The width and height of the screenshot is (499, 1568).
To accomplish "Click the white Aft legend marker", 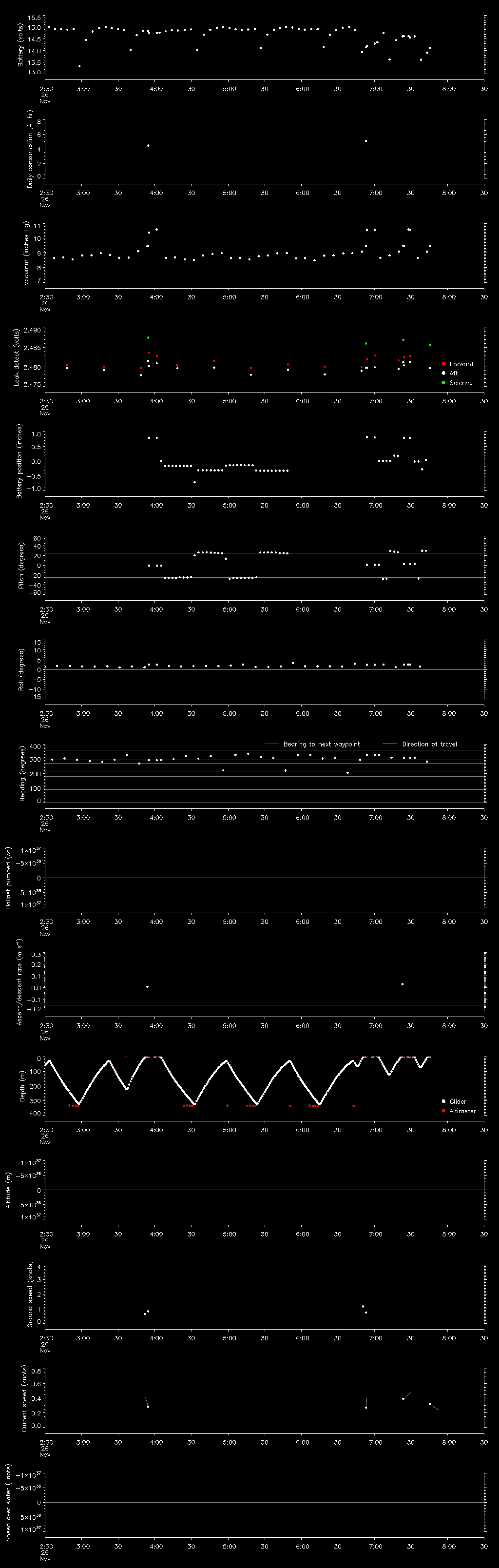I will click(x=443, y=373).
